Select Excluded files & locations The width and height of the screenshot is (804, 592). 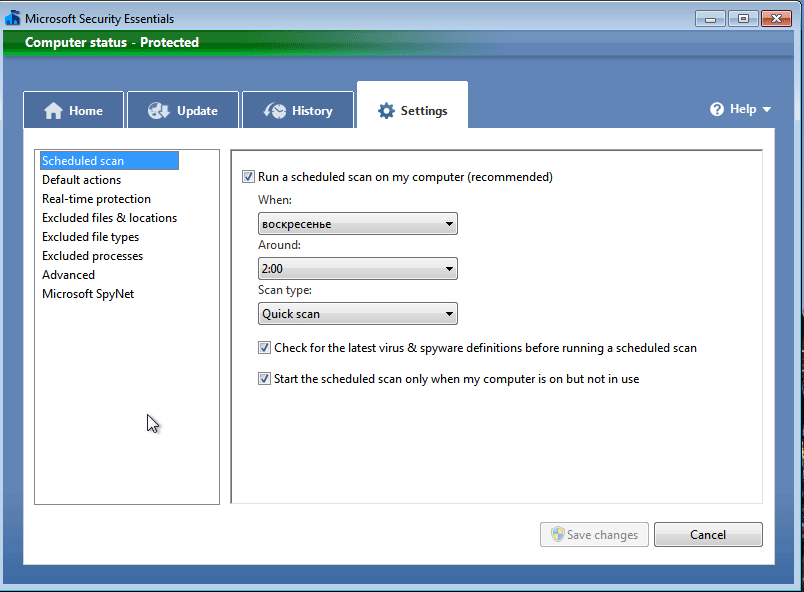109,218
